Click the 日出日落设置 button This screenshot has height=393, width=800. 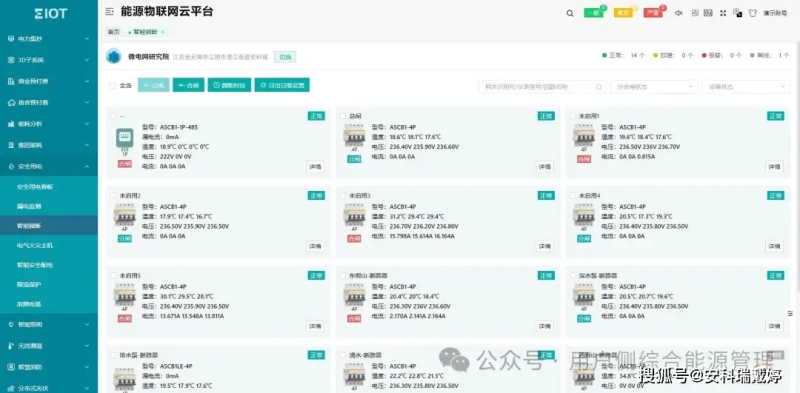click(x=282, y=85)
